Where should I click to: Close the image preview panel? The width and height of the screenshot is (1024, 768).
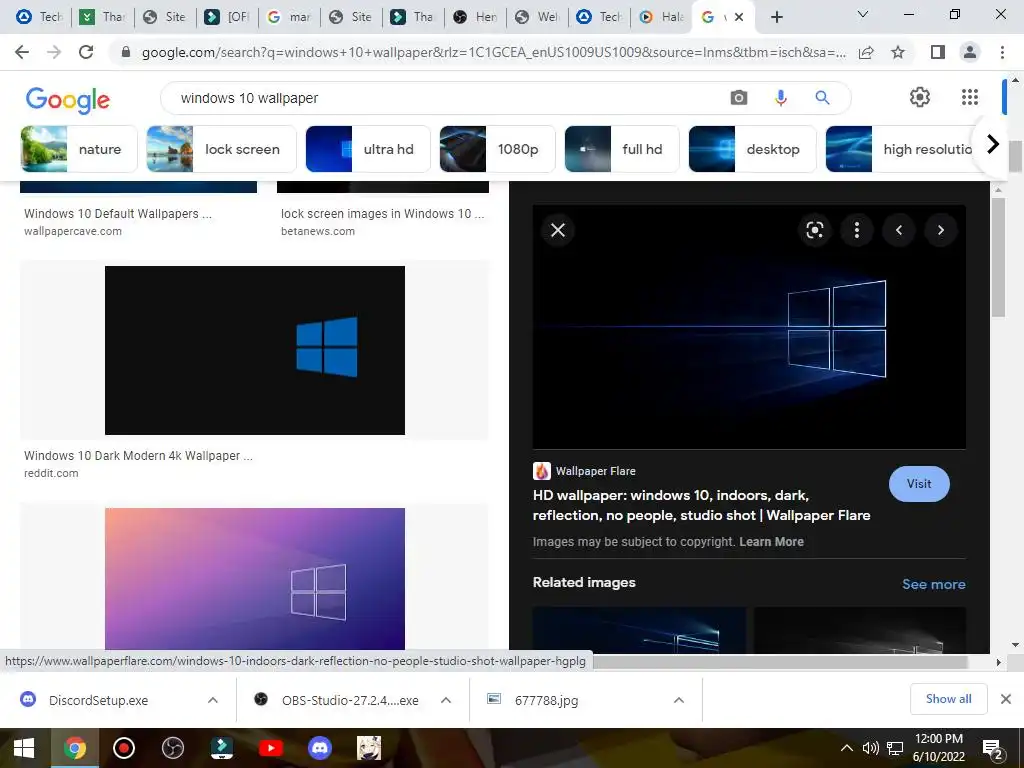click(x=558, y=230)
